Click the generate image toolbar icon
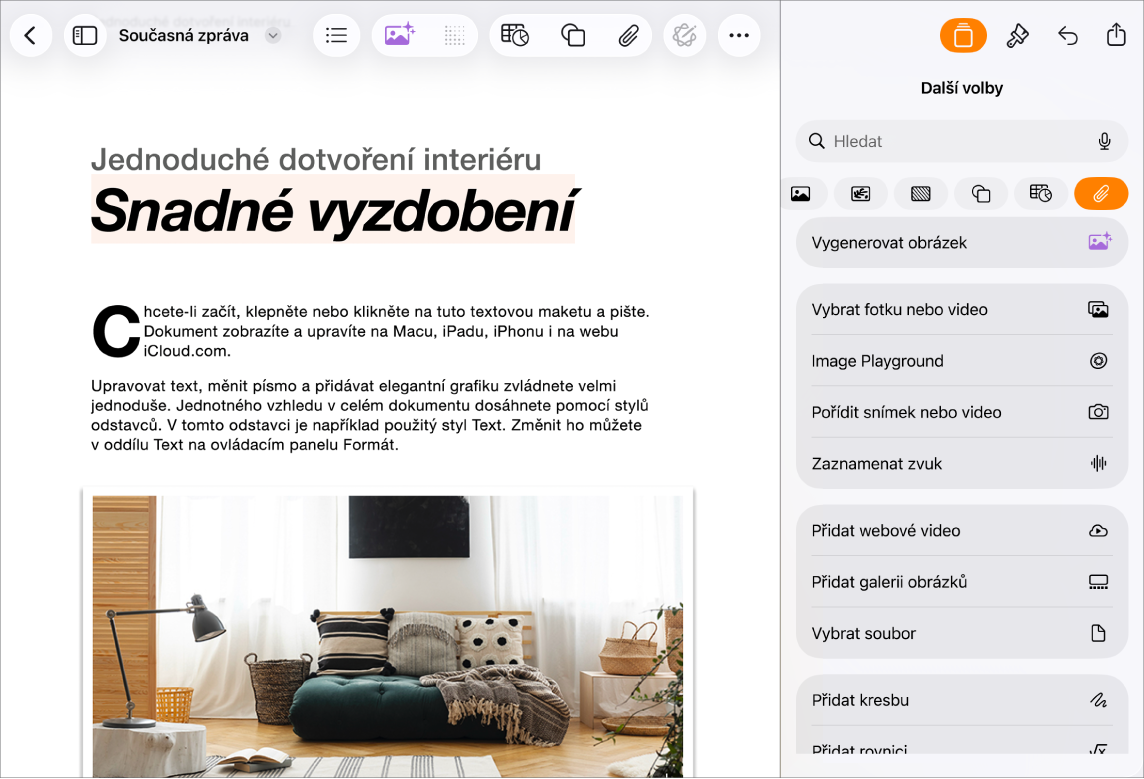 click(x=400, y=36)
